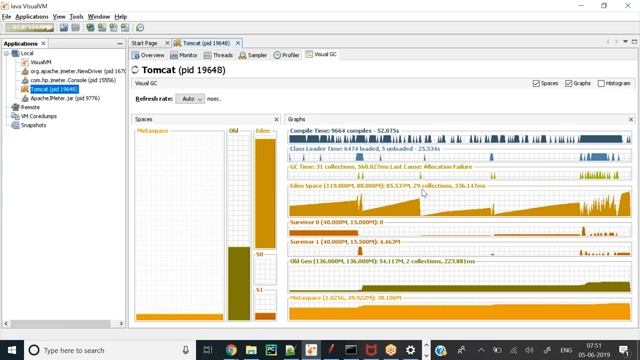Close the Applications panel tab
The width and height of the screenshot is (640, 360).
tap(43, 43)
